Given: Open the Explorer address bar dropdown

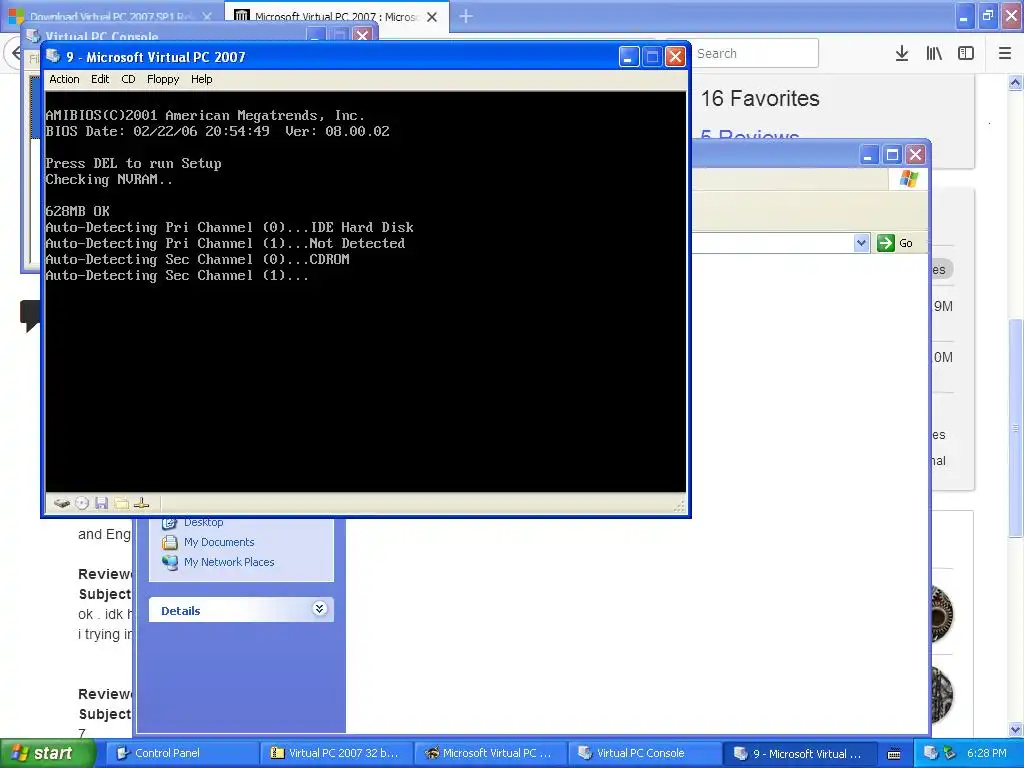Looking at the screenshot, I should [x=861, y=243].
